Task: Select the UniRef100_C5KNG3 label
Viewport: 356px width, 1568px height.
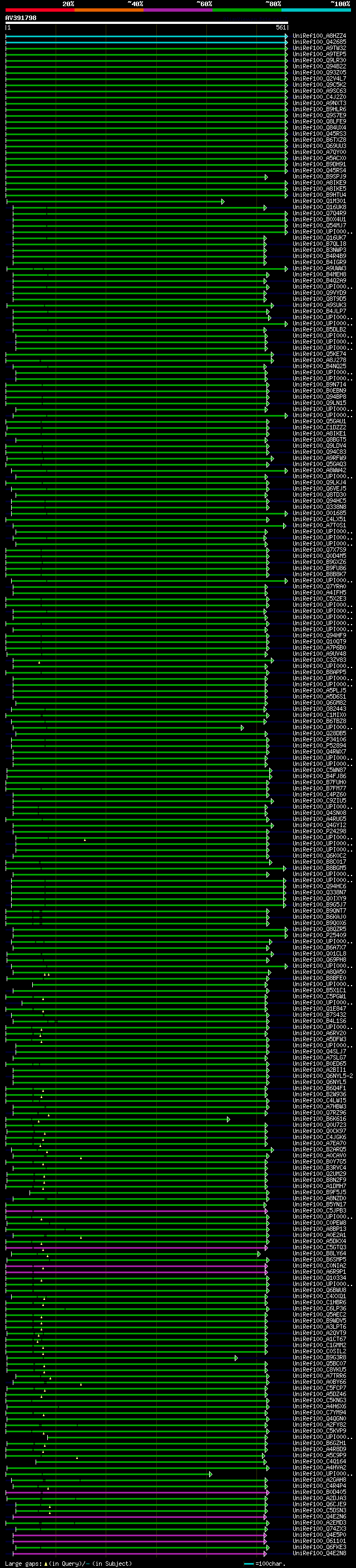Action: pos(319,1400)
